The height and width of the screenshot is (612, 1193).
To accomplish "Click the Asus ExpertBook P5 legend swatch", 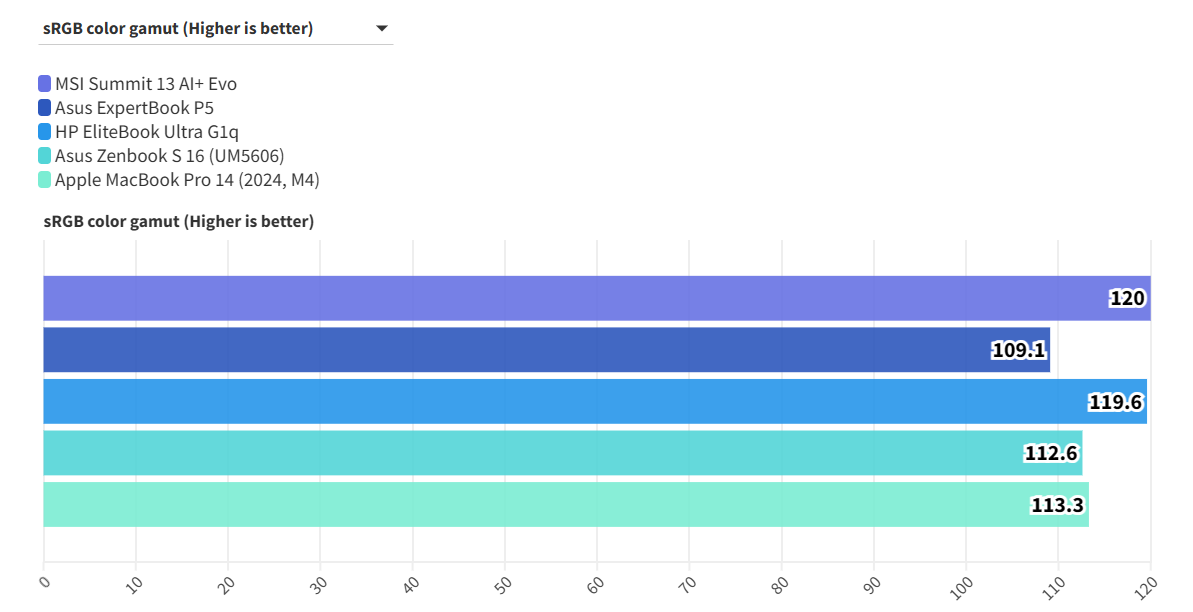I will point(45,108).
